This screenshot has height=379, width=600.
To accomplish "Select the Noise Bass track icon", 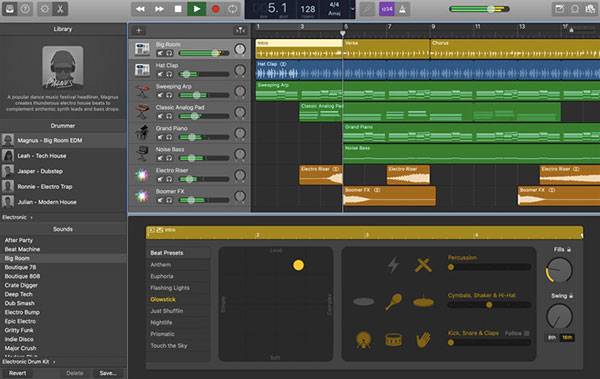I will tap(142, 154).
